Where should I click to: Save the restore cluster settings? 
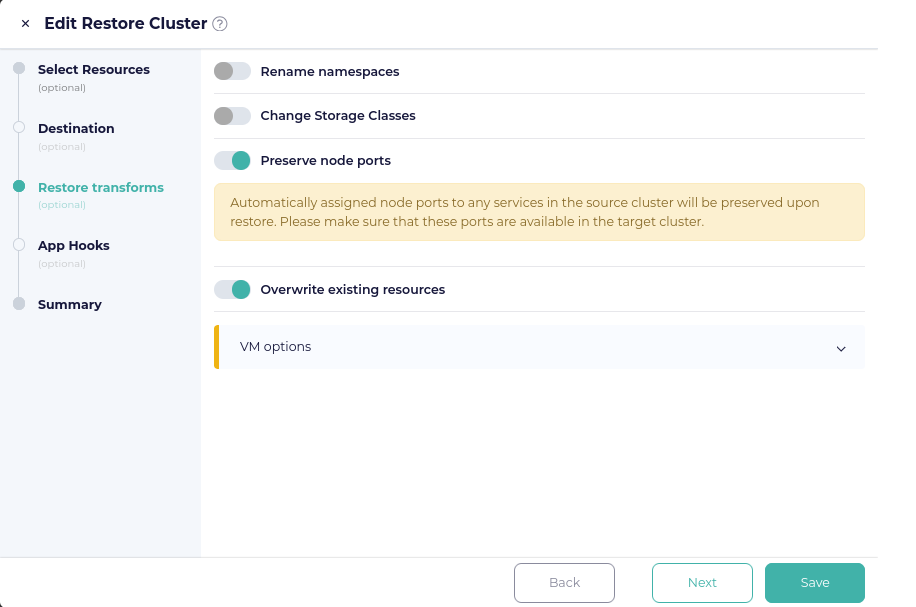coord(815,582)
